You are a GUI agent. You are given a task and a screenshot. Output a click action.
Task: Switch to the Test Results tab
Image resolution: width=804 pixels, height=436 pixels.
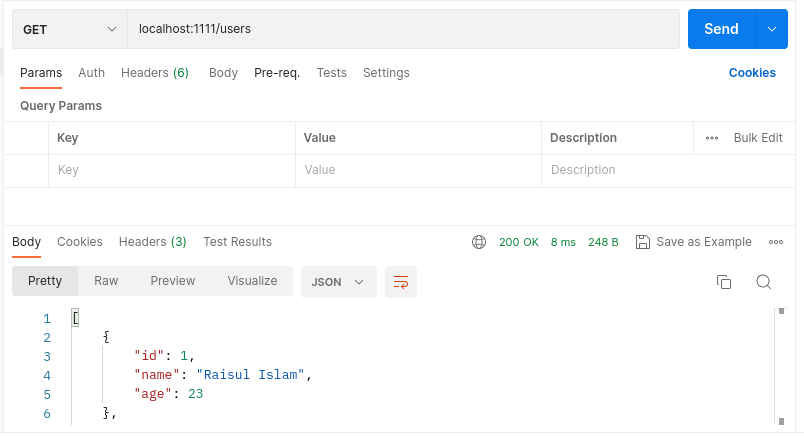coord(237,242)
